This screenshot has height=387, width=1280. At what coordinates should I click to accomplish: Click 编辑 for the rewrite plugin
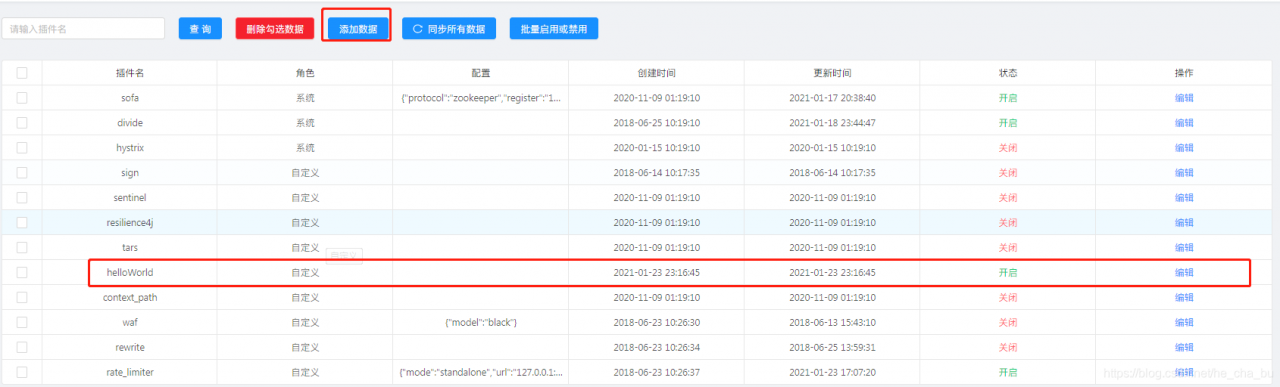pos(1184,347)
